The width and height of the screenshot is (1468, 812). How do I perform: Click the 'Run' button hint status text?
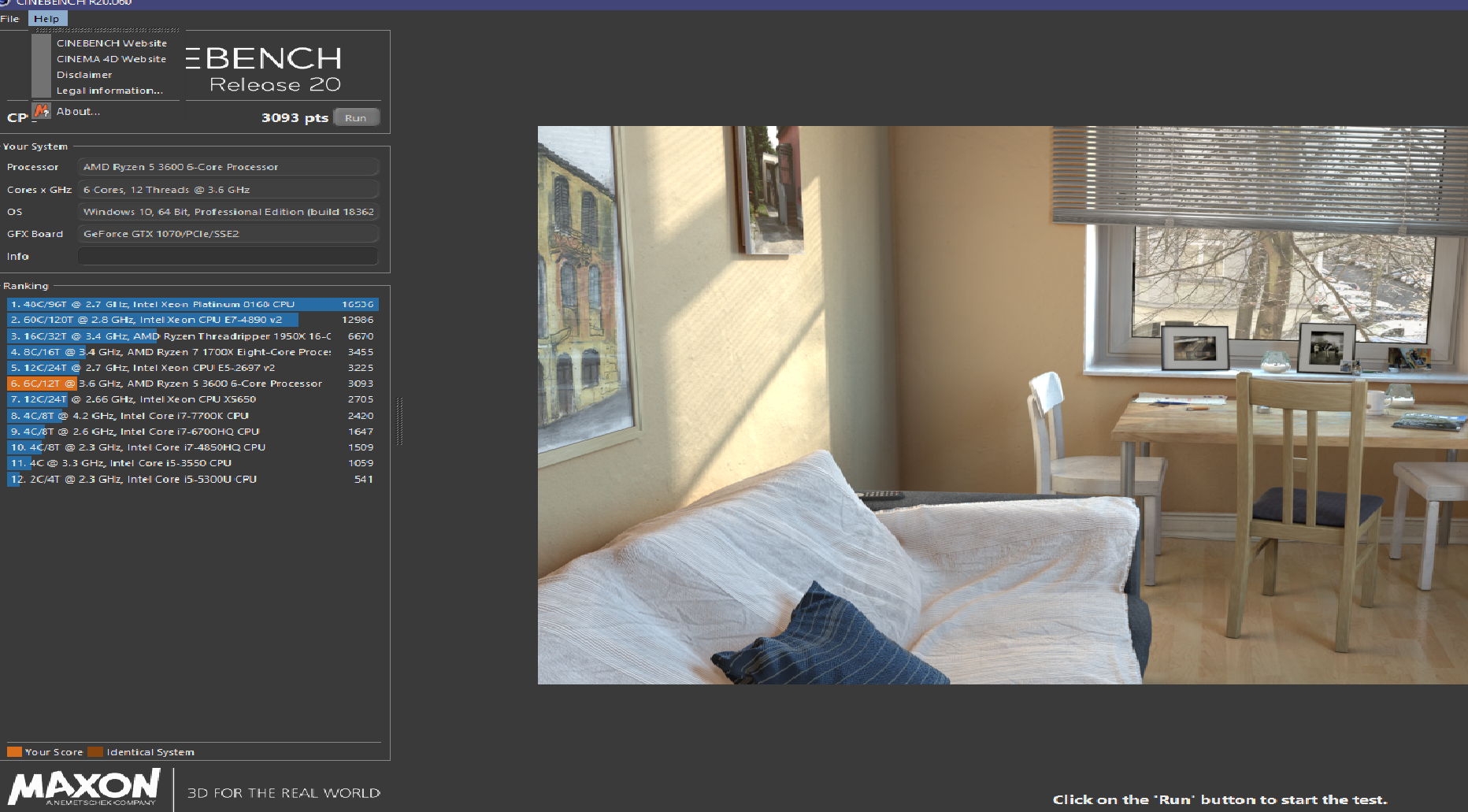coord(1220,800)
